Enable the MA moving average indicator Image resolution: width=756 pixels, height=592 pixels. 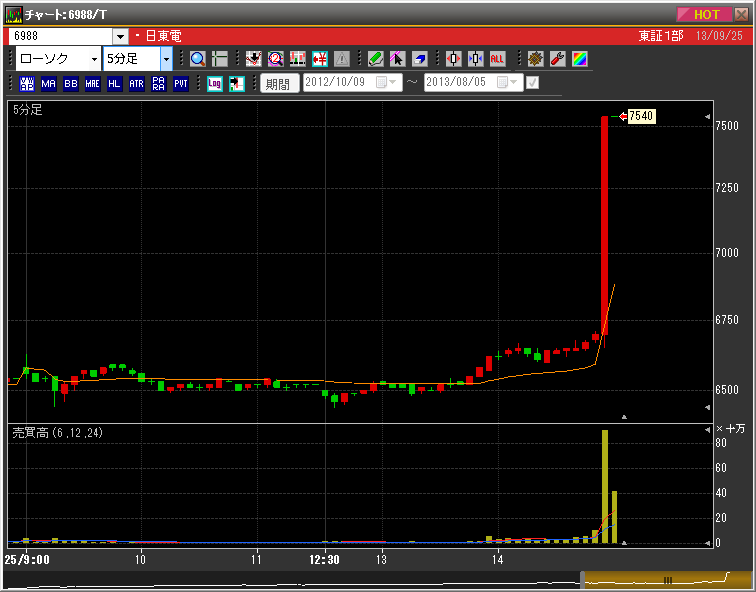coord(48,84)
